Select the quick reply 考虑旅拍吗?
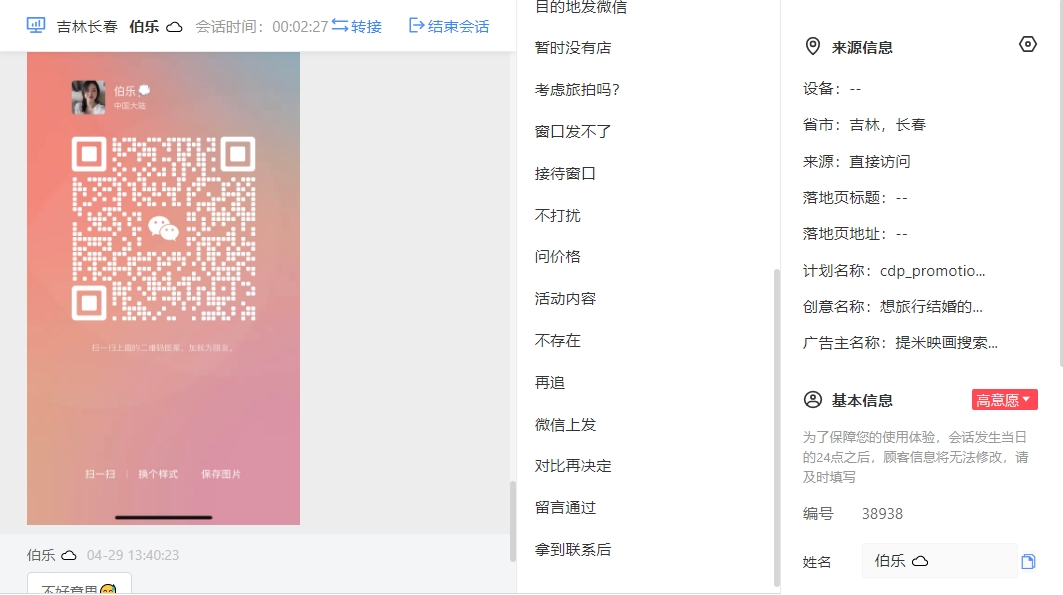 coord(577,90)
